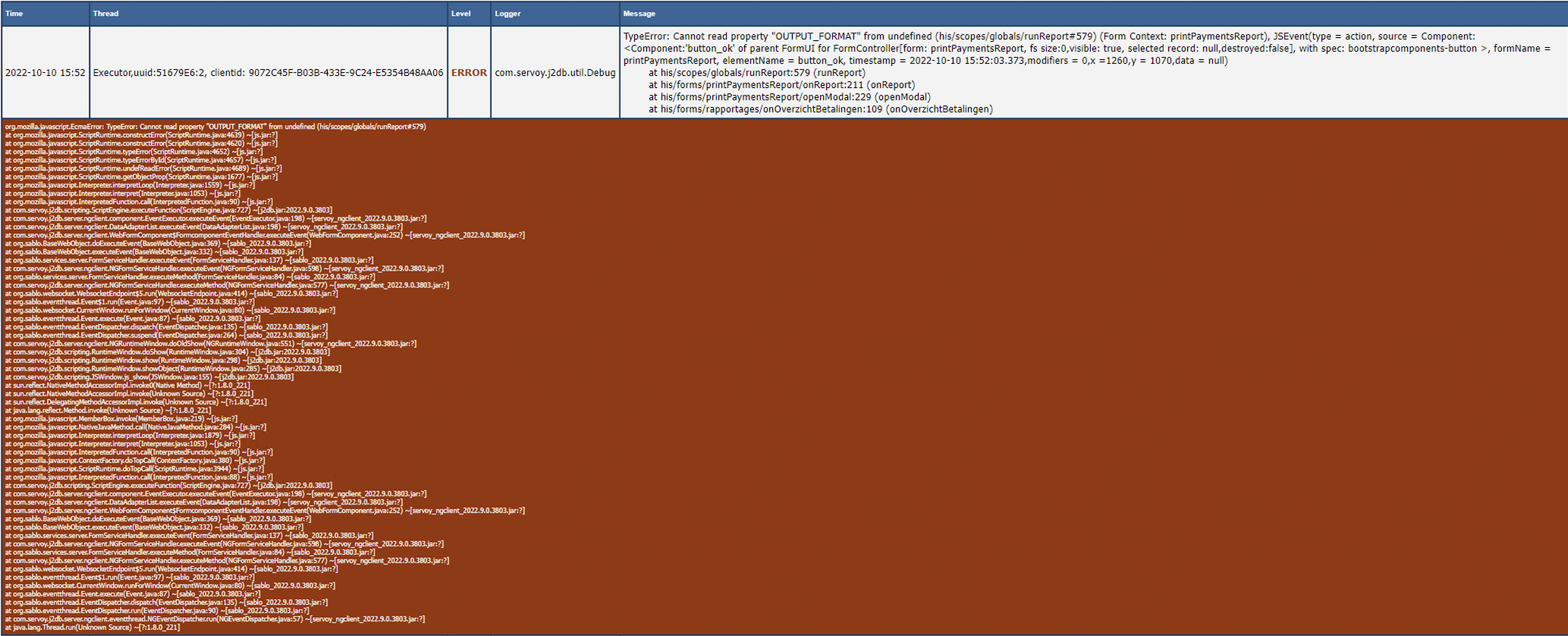The height and width of the screenshot is (636, 1568).
Task: Click the EventDispatcher.suspend trace line
Action: tap(166, 335)
